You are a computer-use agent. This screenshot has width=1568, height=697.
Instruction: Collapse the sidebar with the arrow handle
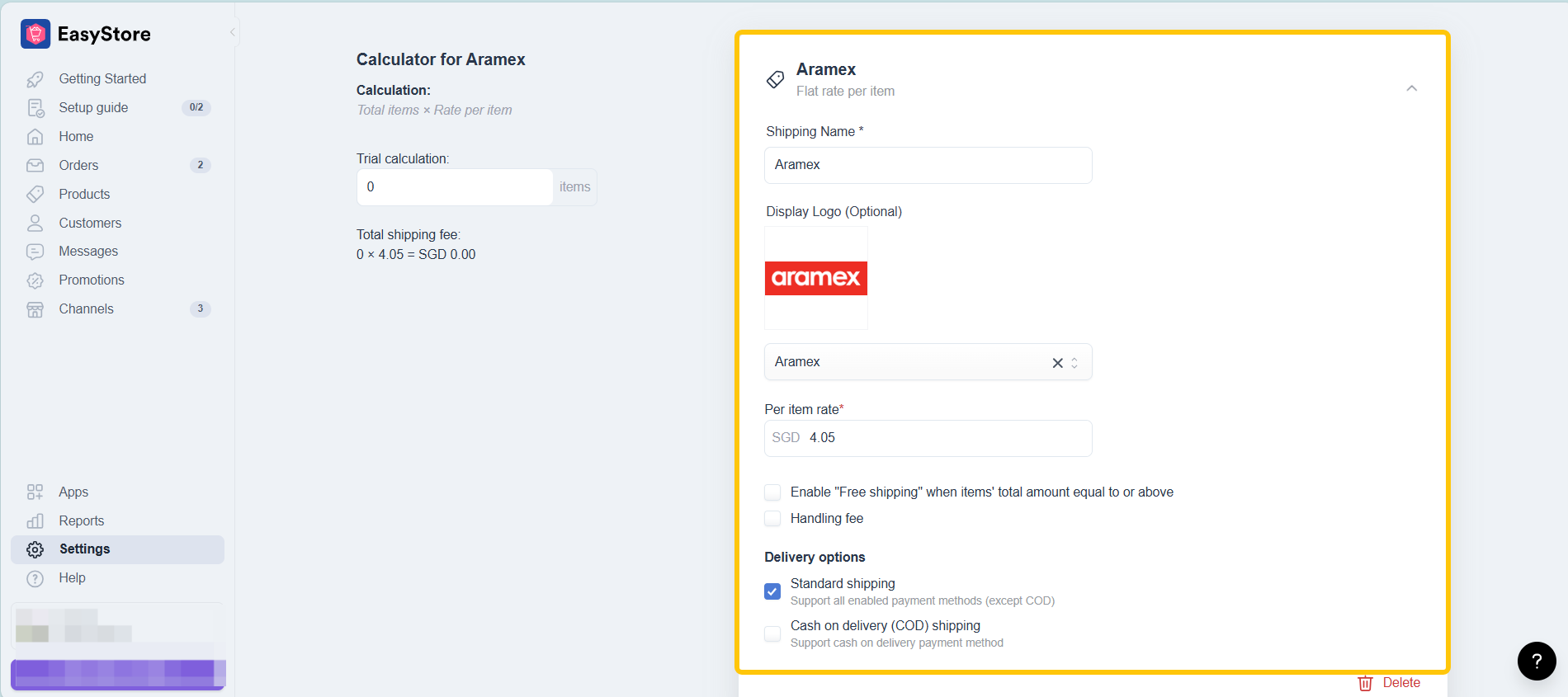pos(233,32)
